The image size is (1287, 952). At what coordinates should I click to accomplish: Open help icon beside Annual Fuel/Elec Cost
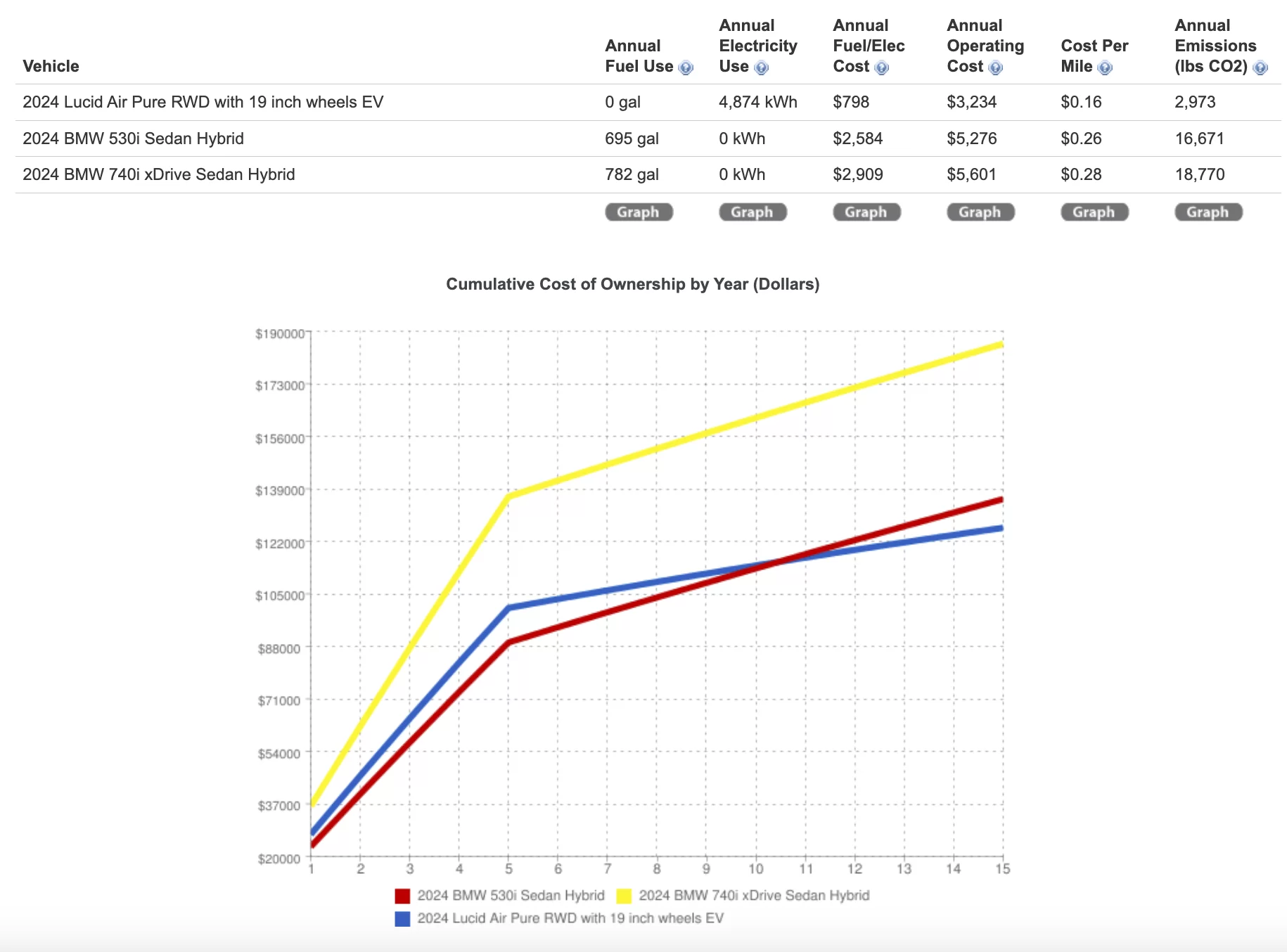pyautogui.click(x=881, y=67)
